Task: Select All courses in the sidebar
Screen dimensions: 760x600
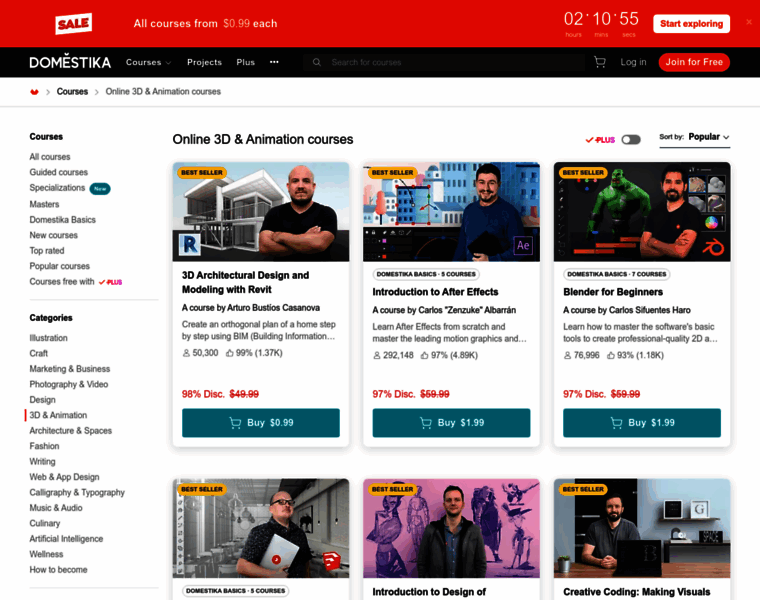Action: click(49, 157)
